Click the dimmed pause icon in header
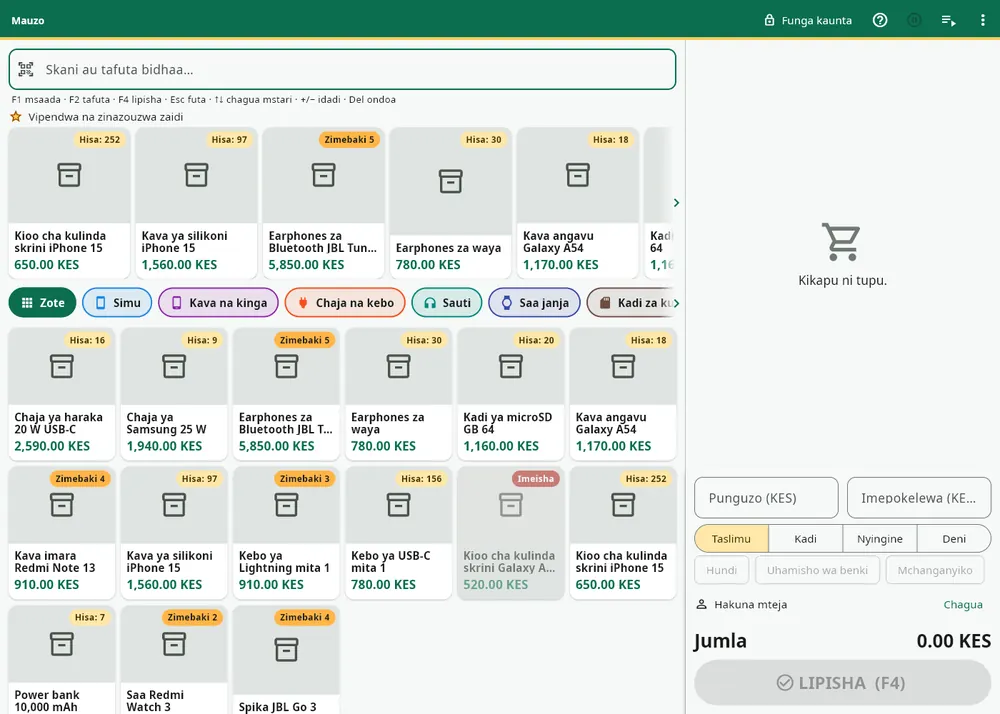 click(x=915, y=20)
